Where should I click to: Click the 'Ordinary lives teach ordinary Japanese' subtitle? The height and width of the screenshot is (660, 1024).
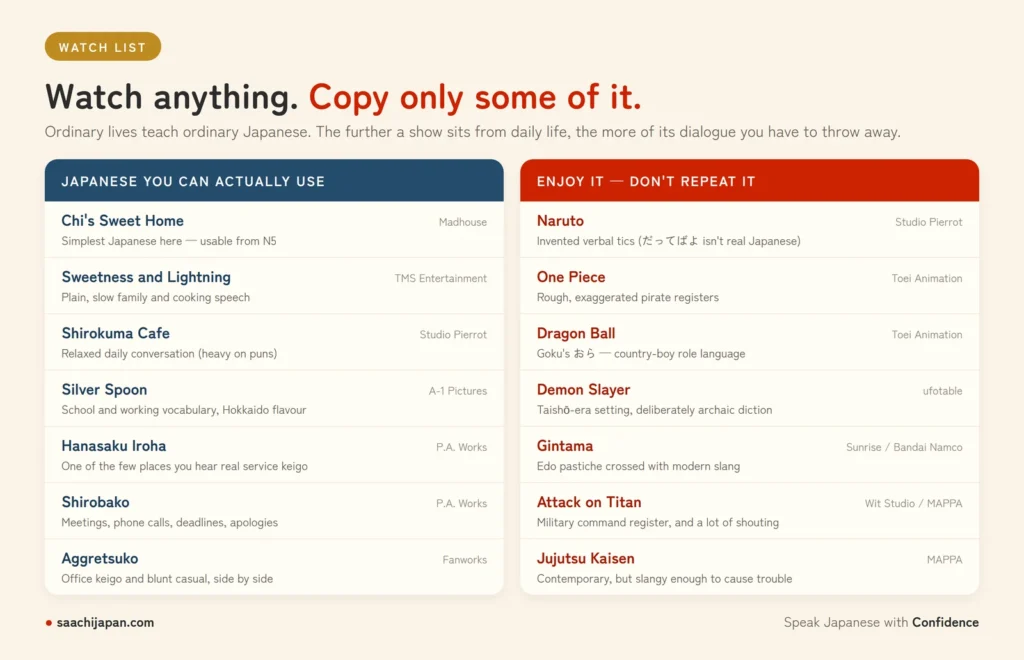coord(472,132)
